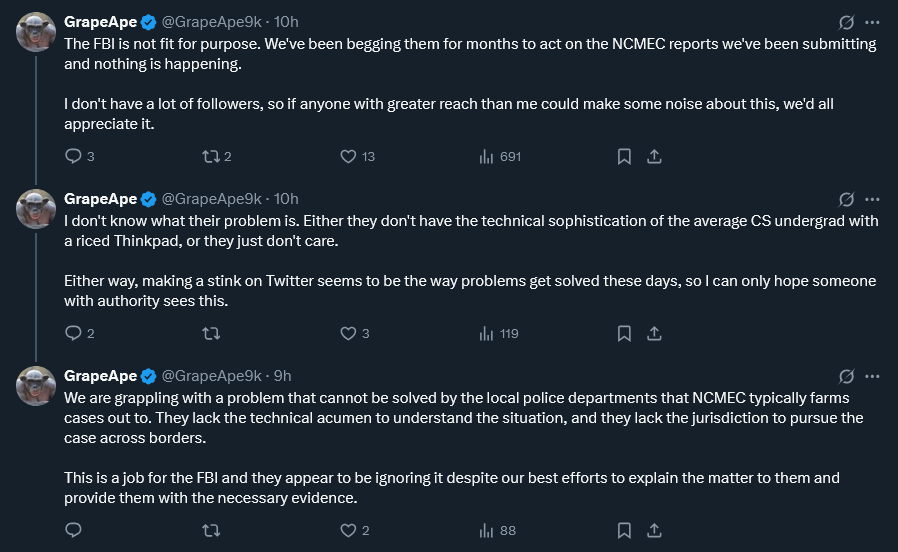The width and height of the screenshot is (898, 552).
Task: Reply to the tweet mentioning riced Thinkpad
Action: [73, 333]
